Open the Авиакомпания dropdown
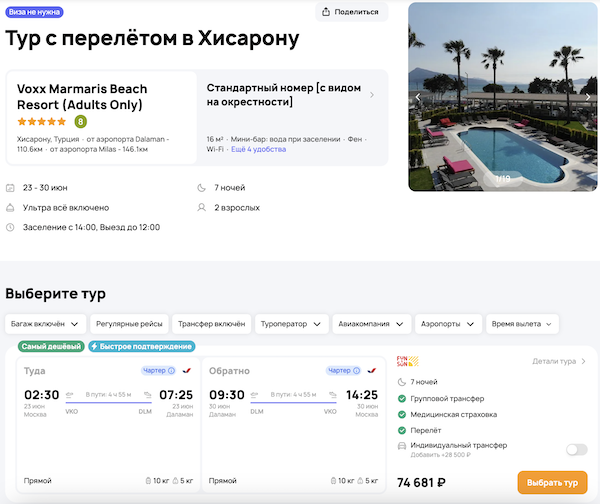The width and height of the screenshot is (600, 504). coord(372,324)
